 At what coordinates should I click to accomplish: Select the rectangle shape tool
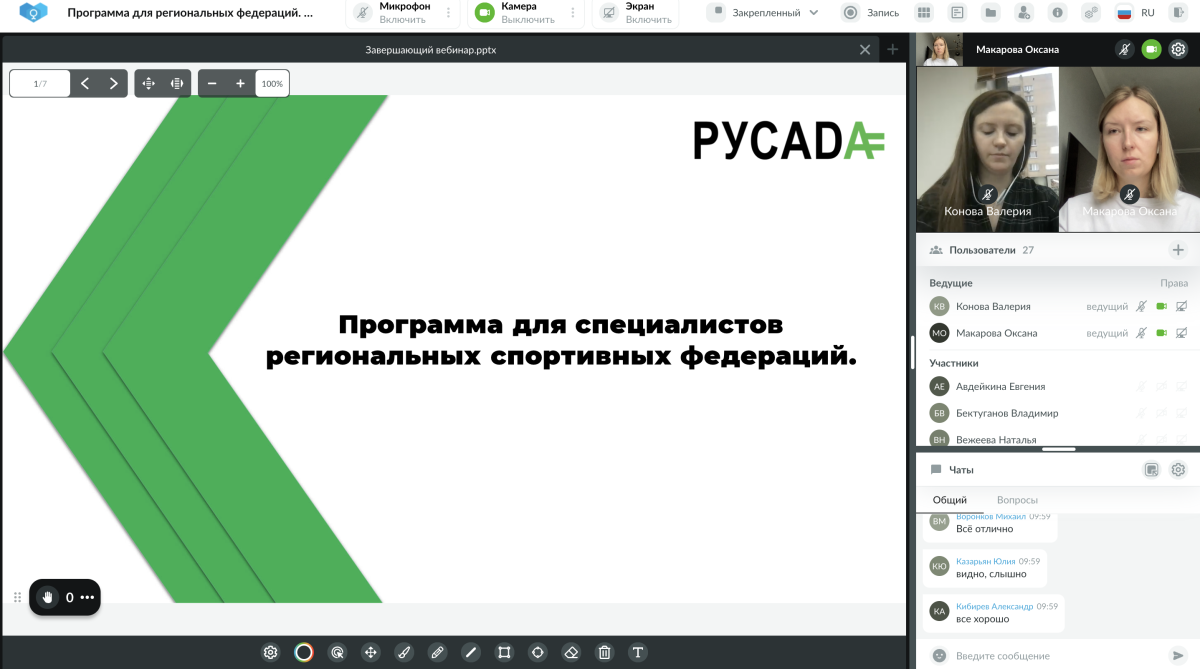pos(504,652)
